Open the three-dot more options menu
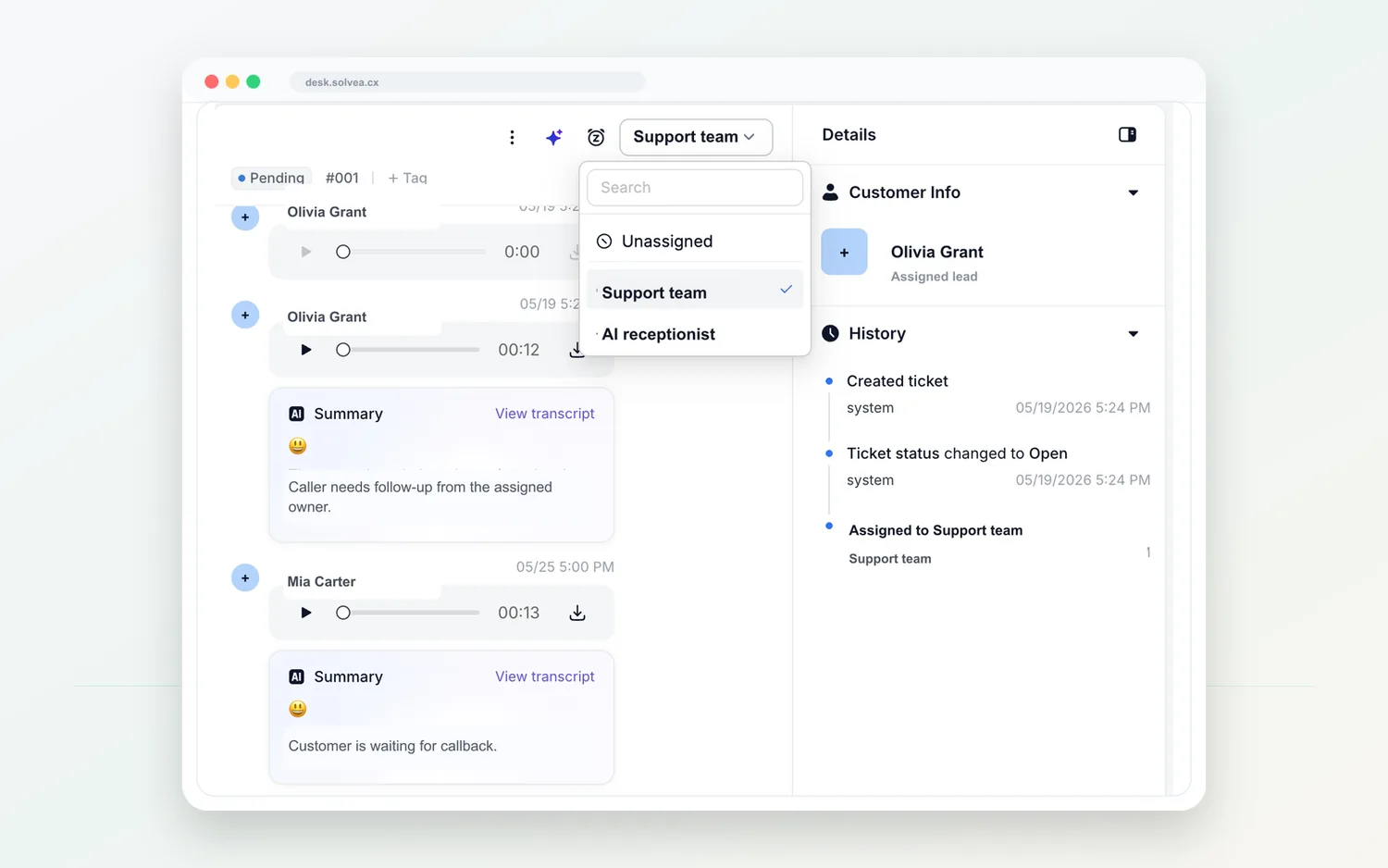Viewport: 1388px width, 868px height. [512, 138]
